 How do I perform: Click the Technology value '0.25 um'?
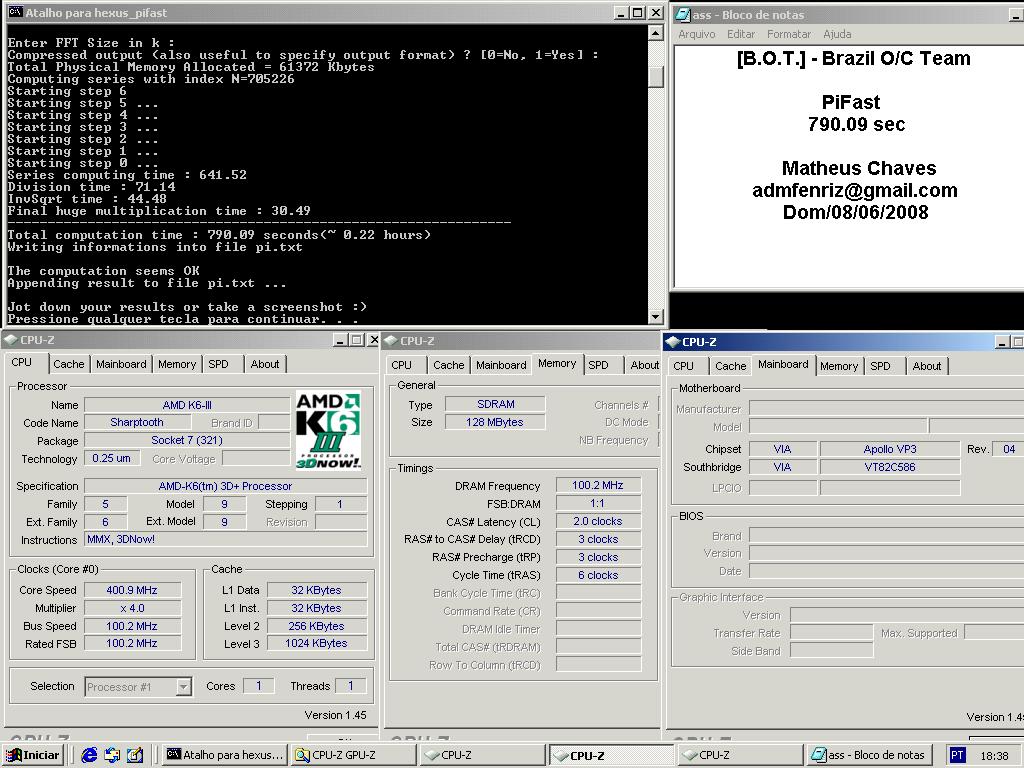click(x=111, y=458)
